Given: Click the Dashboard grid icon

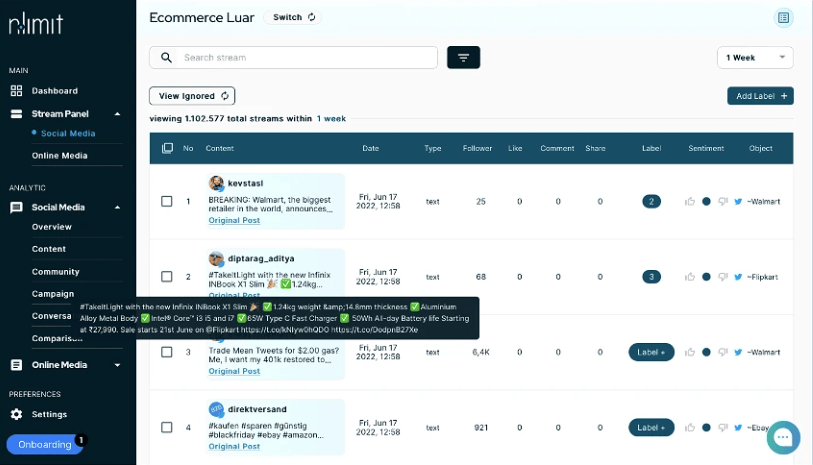Looking at the screenshot, I should click(x=17, y=91).
